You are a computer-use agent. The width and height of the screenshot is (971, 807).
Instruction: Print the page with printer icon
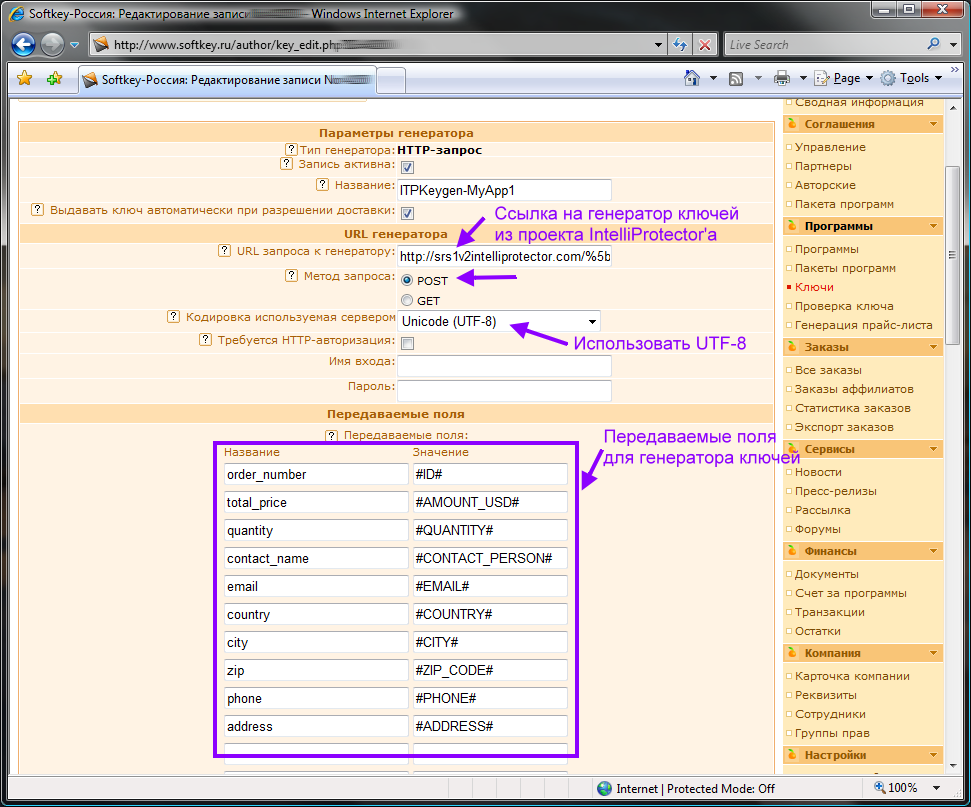click(x=782, y=78)
